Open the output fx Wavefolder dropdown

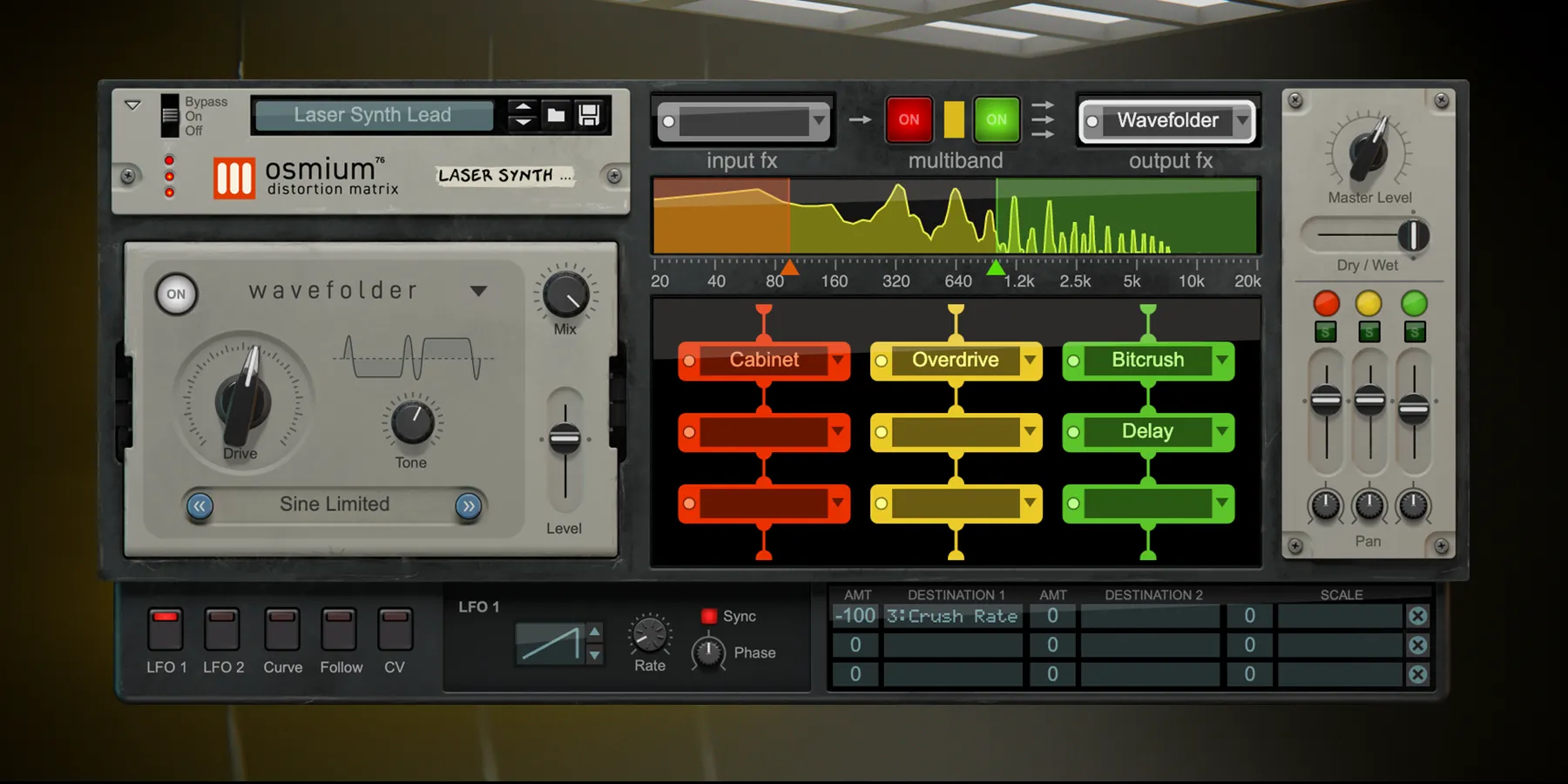click(x=1240, y=121)
